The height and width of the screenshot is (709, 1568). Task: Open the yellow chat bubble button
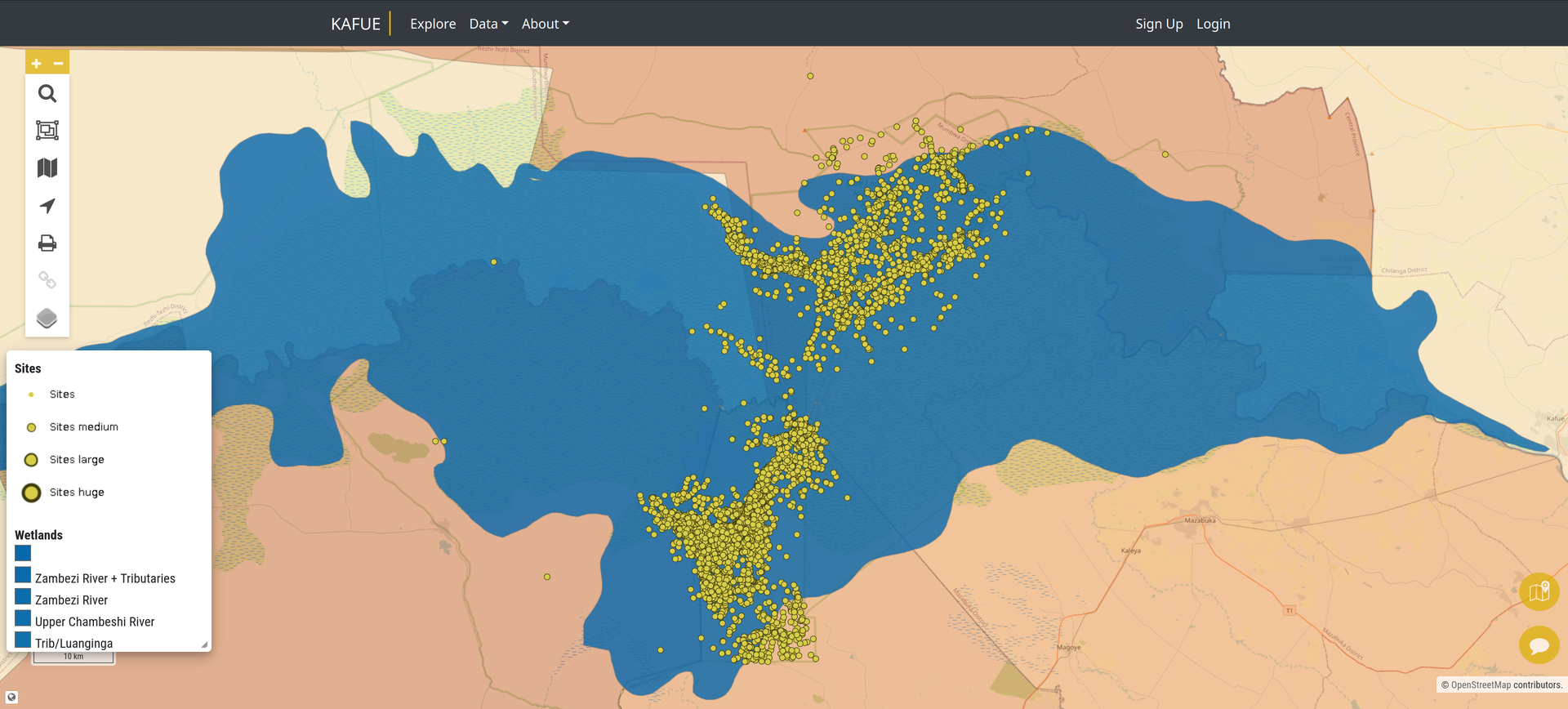[x=1539, y=646]
